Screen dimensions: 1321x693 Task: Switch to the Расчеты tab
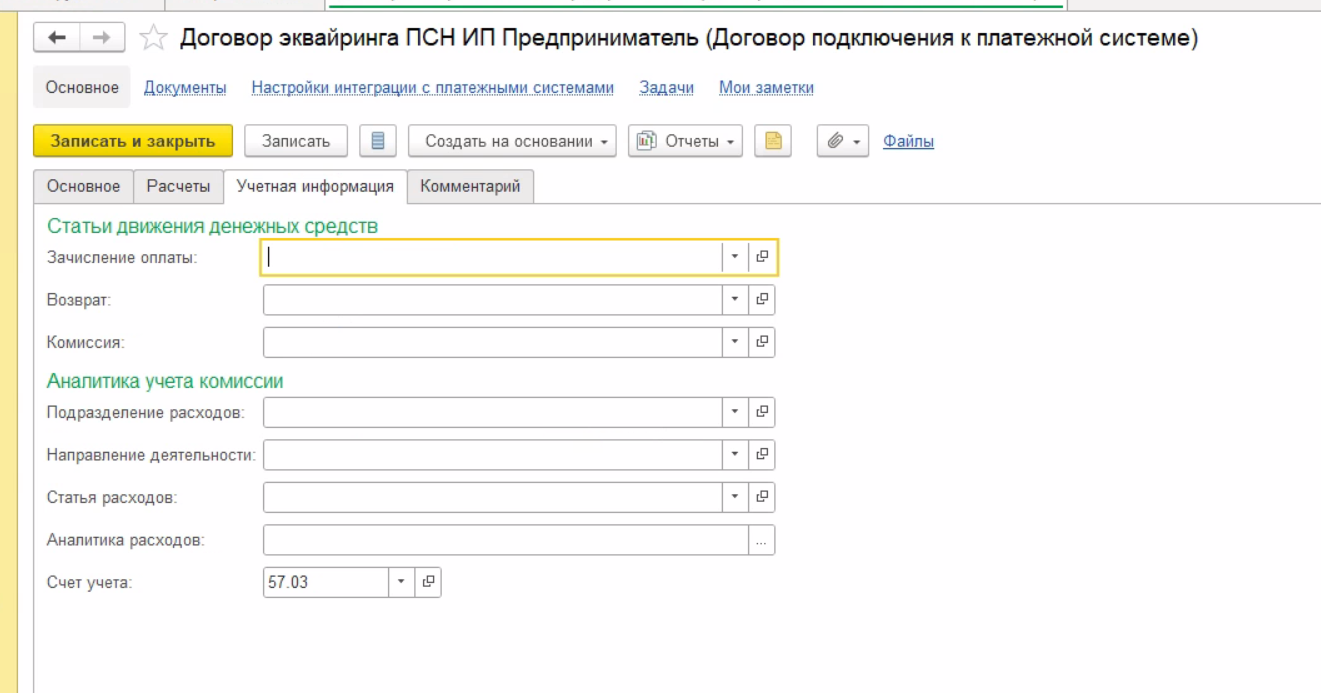[179, 186]
